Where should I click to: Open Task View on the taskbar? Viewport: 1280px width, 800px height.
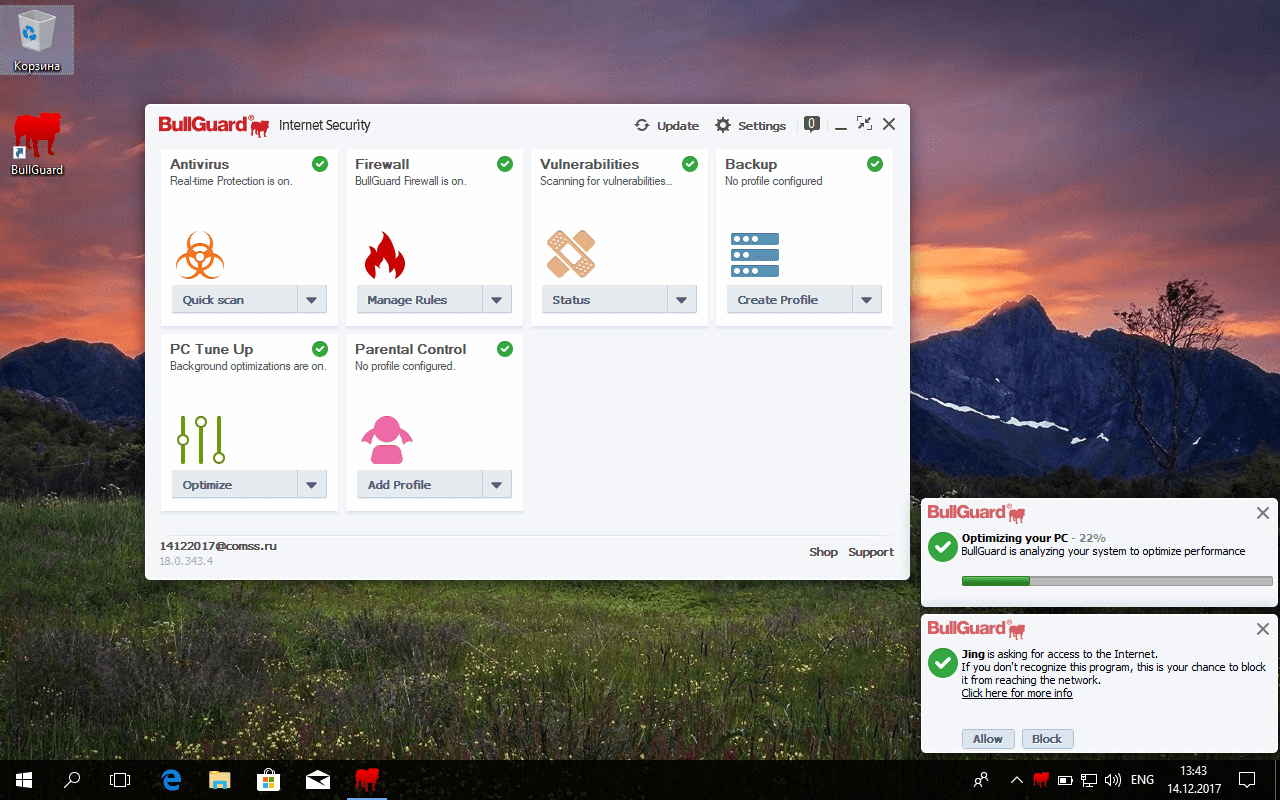pos(120,779)
